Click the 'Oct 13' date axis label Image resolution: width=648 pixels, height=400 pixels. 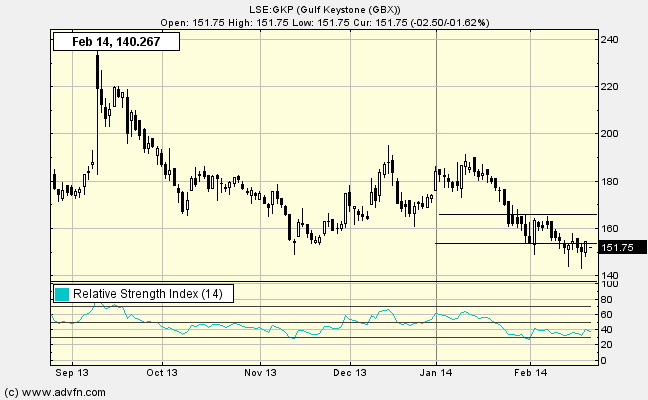(x=162, y=373)
